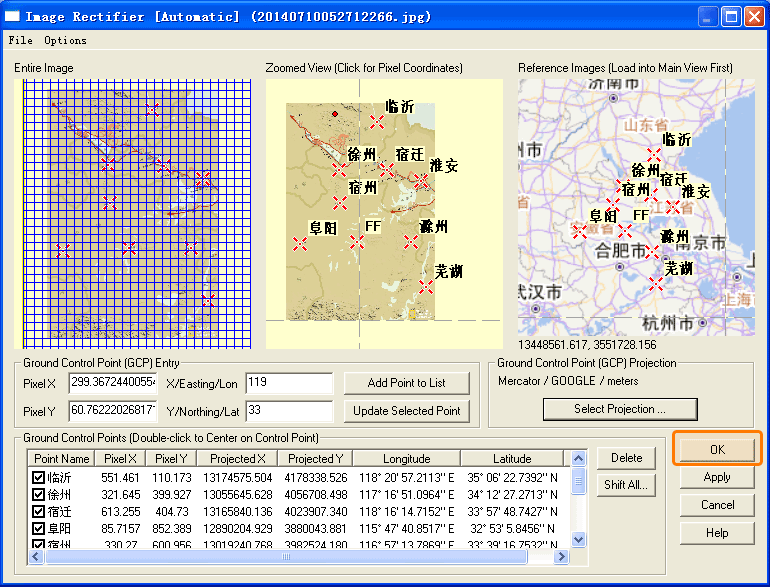The height and width of the screenshot is (587, 770).
Task: Click the OK button
Action: point(717,449)
